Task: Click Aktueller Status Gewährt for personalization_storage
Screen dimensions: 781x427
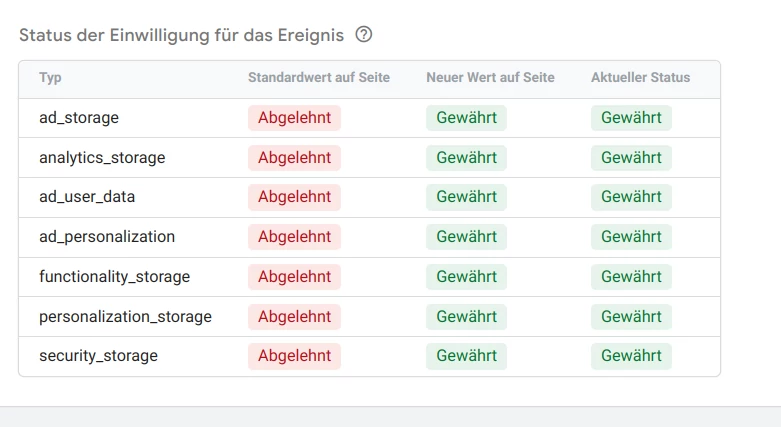Action: 631,316
